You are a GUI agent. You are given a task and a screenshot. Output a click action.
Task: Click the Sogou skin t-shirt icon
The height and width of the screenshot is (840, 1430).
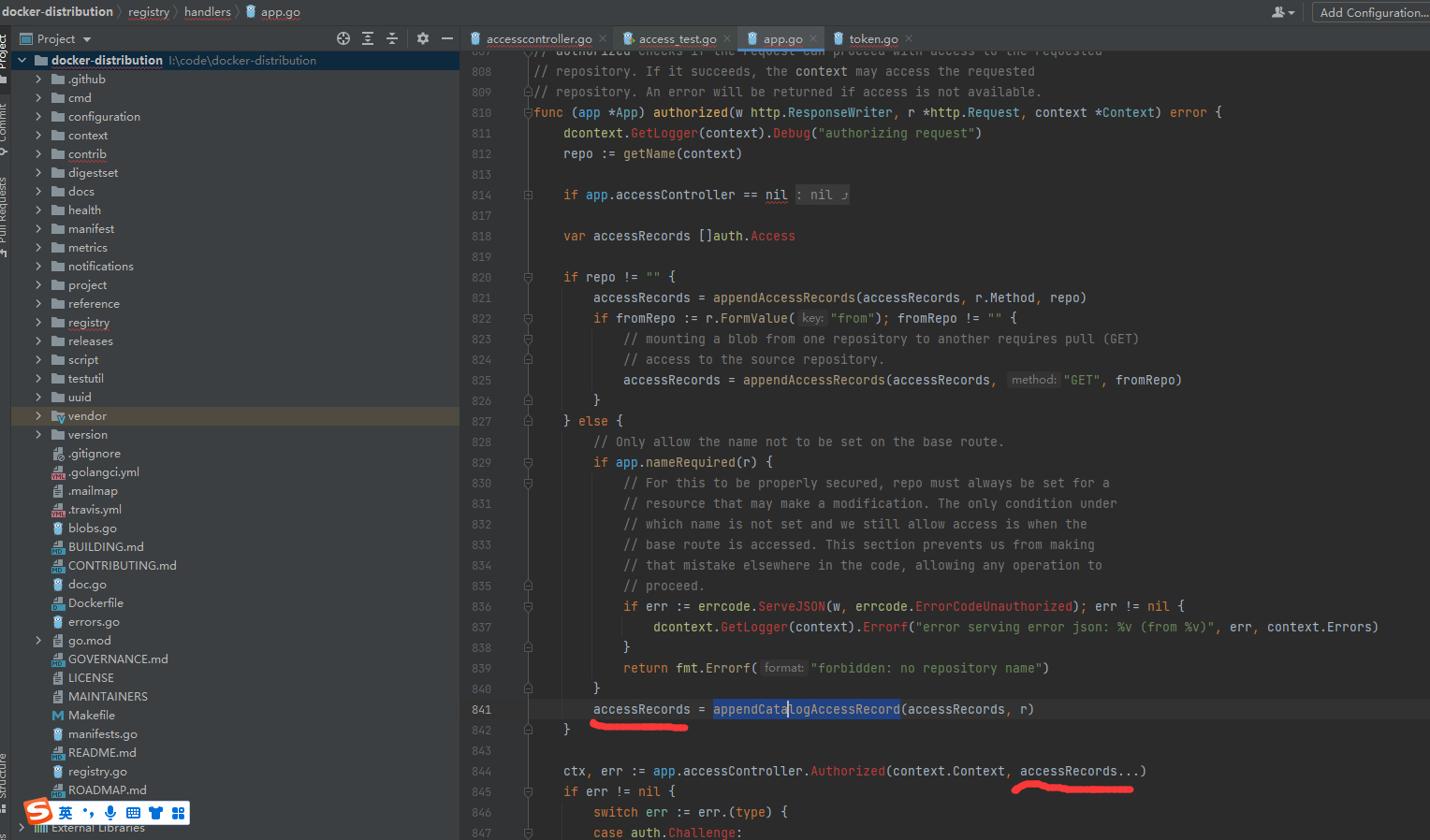click(155, 812)
